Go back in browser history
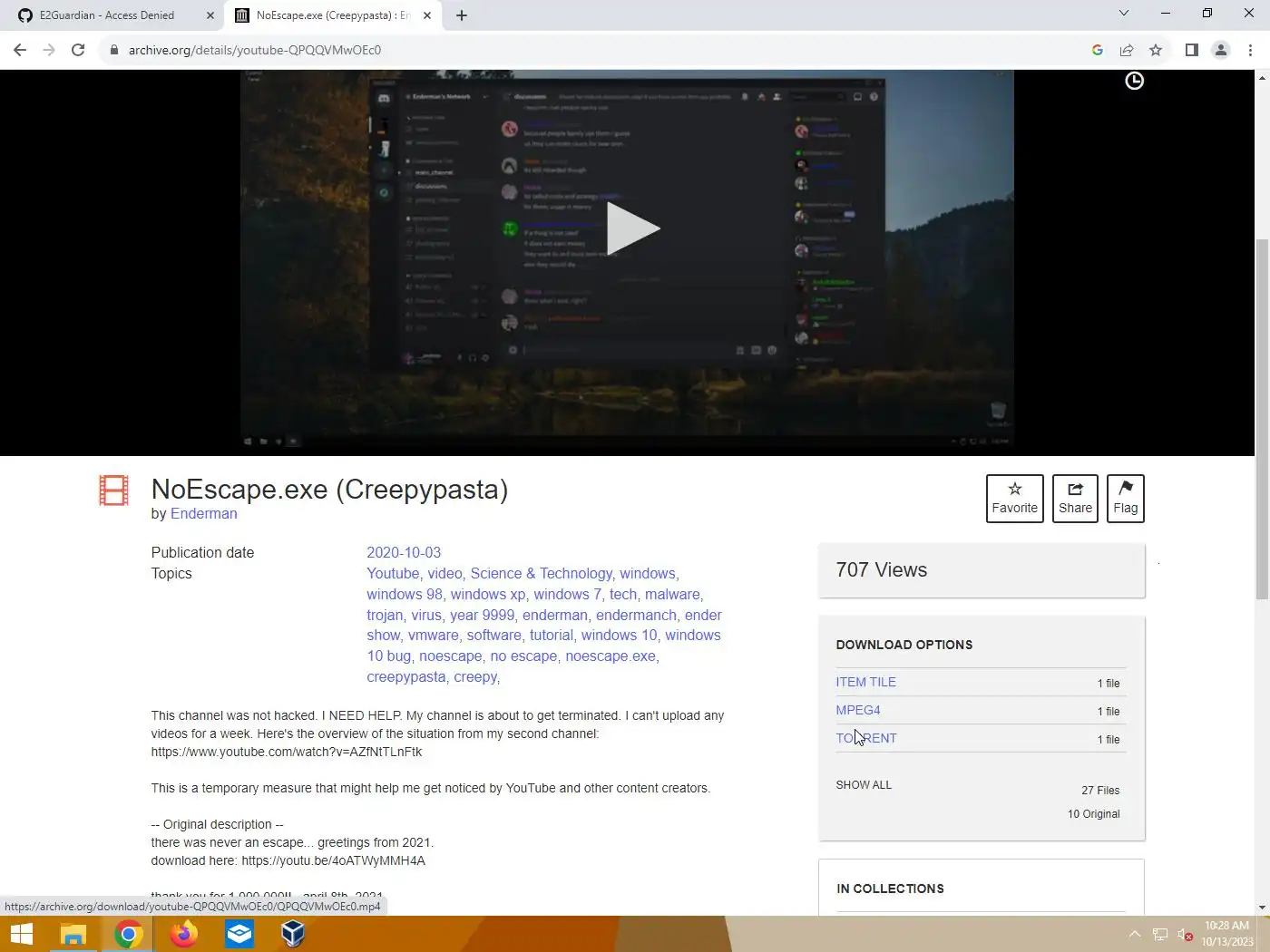This screenshot has width=1270, height=952. tap(20, 50)
